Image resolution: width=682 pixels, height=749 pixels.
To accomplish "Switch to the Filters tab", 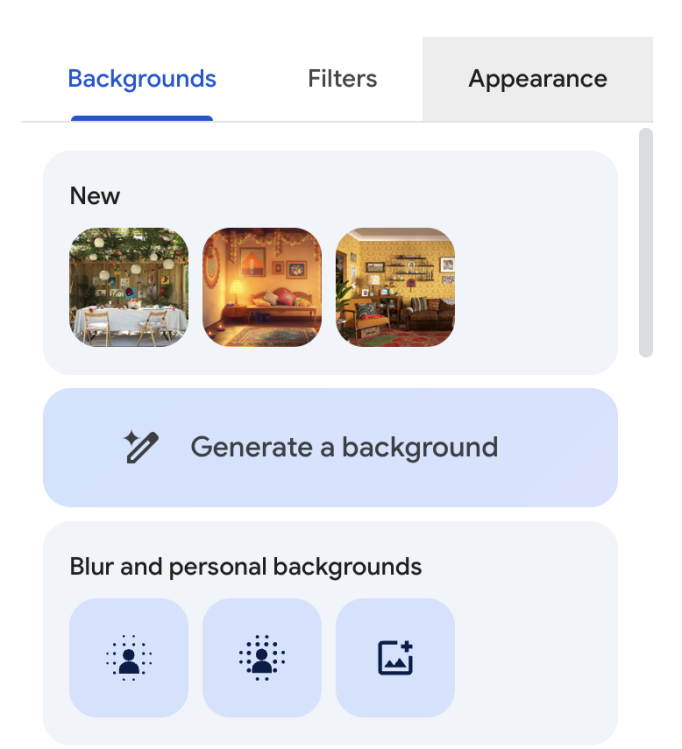I will point(342,79).
